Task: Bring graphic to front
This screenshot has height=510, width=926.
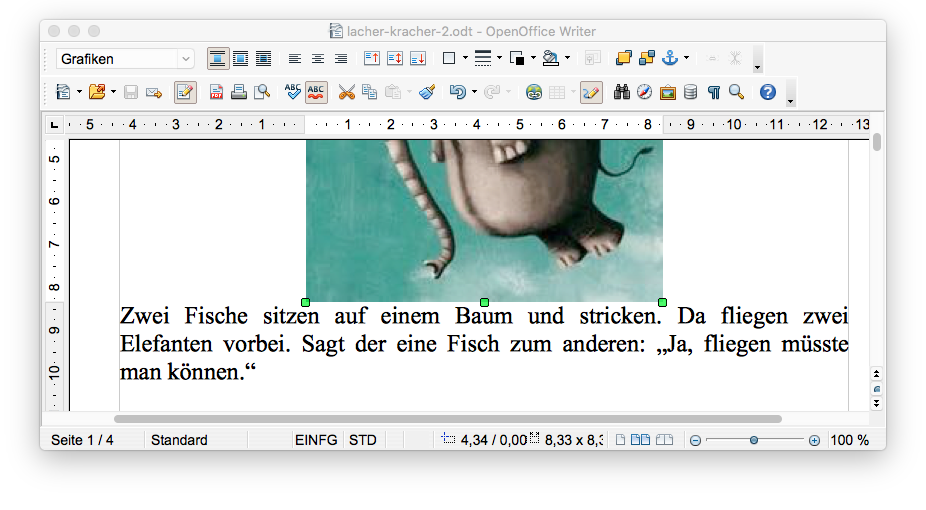Action: [624, 58]
